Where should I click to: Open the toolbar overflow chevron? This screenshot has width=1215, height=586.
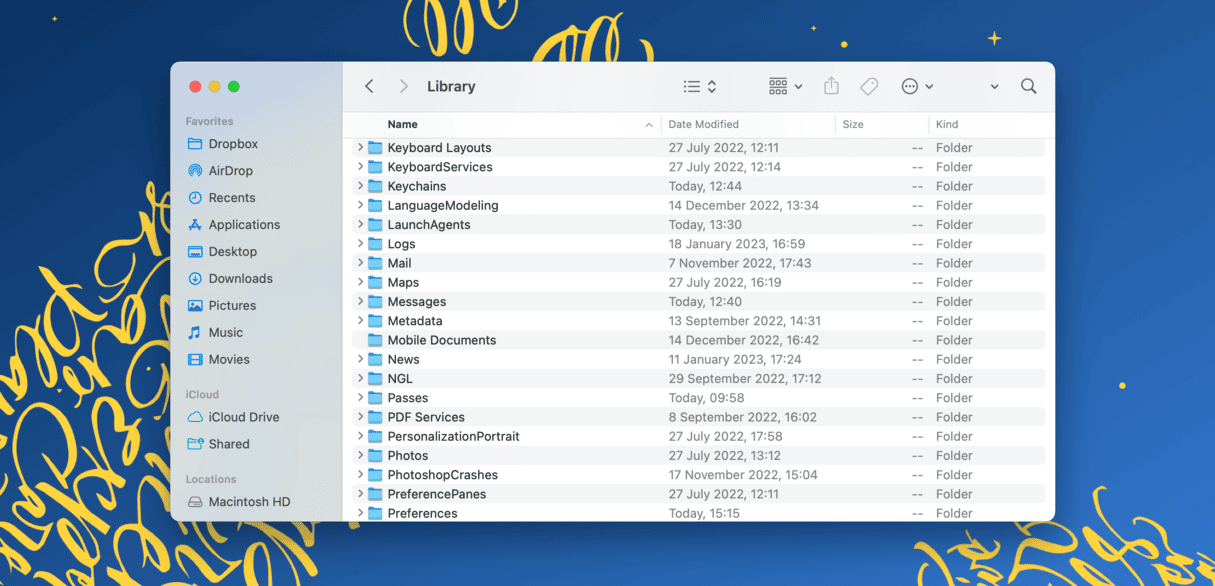click(994, 87)
